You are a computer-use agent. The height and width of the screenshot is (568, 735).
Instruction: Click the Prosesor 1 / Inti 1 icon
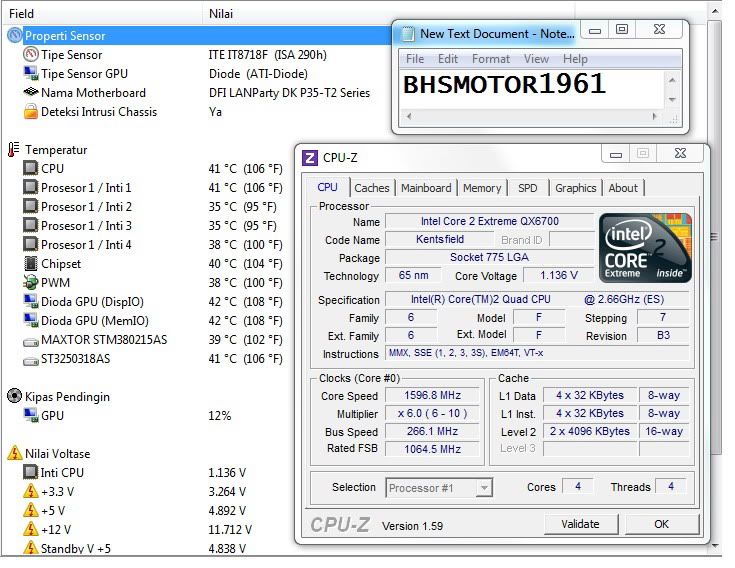coord(30,187)
